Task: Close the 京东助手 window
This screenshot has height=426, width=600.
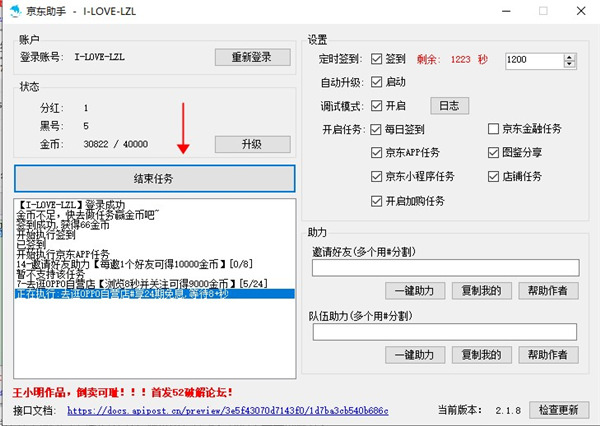Action: 581,11
